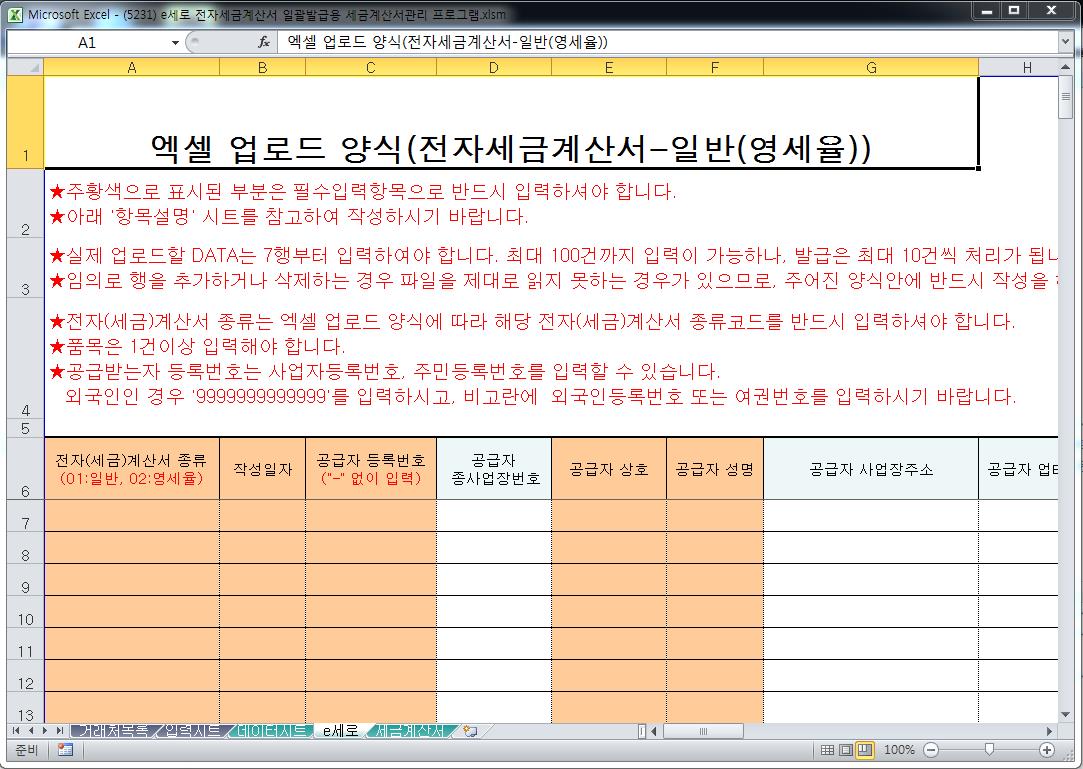Switch to Normal view via status bar icon

[x=827, y=749]
